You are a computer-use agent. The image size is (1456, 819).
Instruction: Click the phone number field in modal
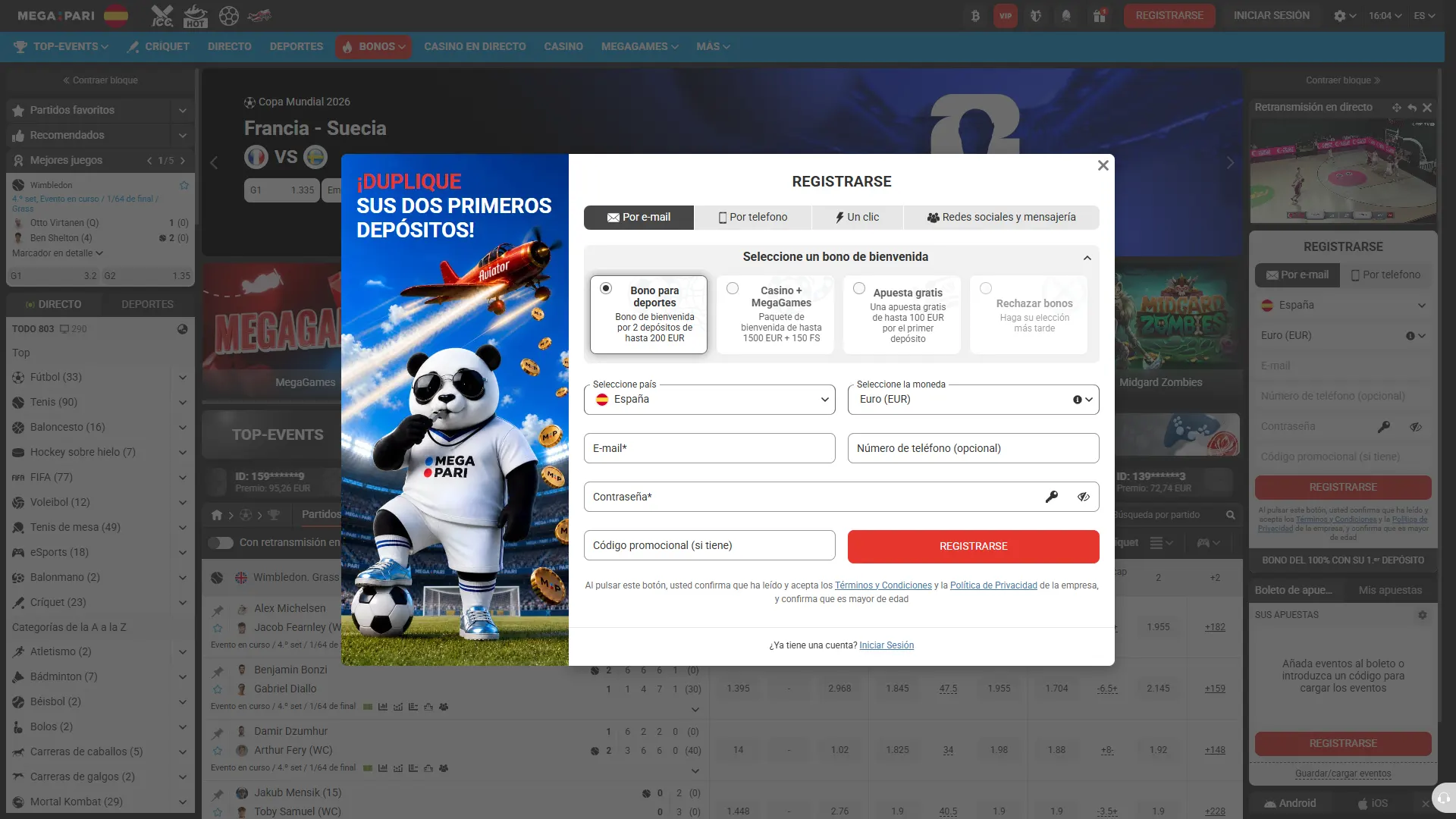click(x=973, y=448)
